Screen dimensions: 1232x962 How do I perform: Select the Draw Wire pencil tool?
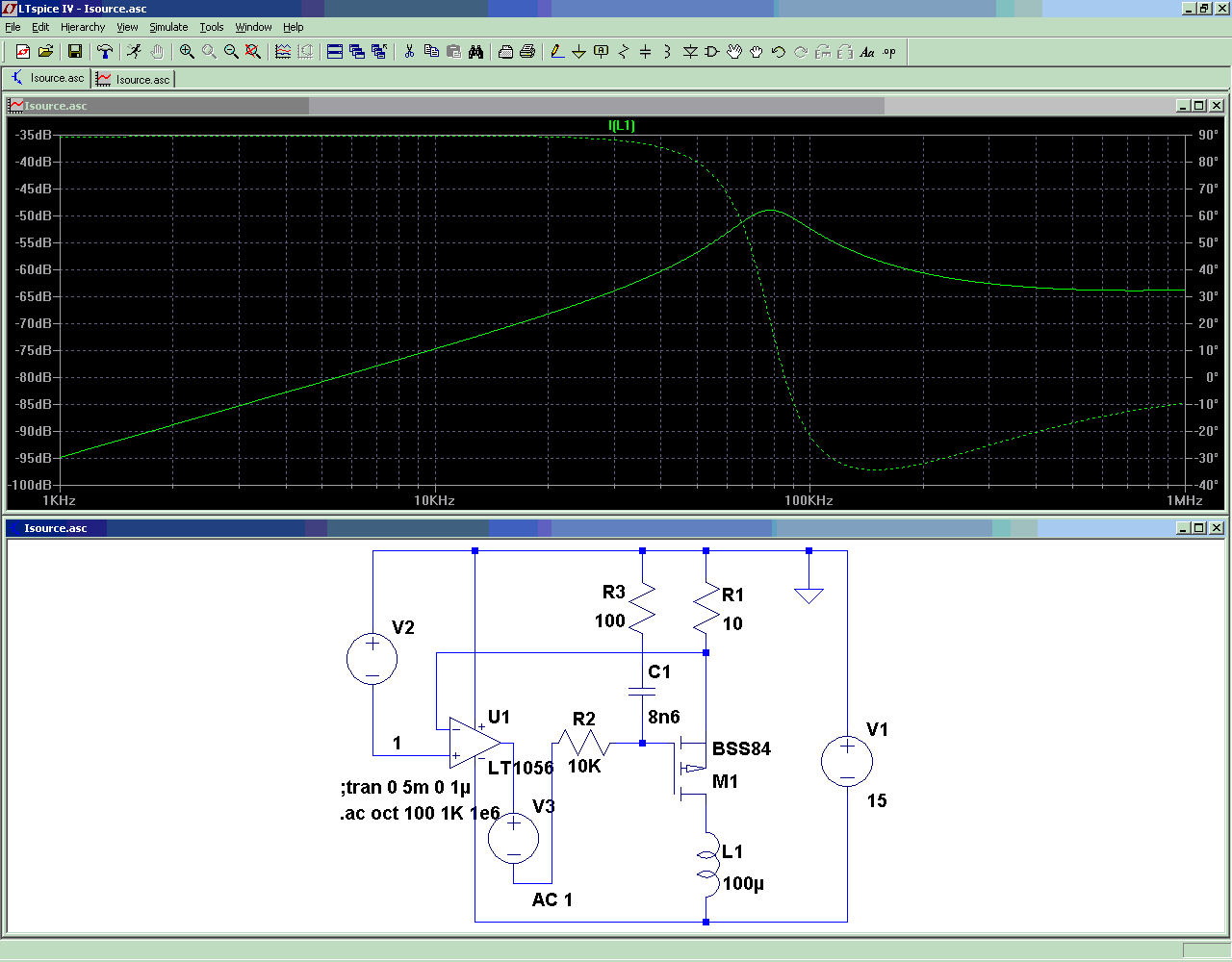(557, 52)
